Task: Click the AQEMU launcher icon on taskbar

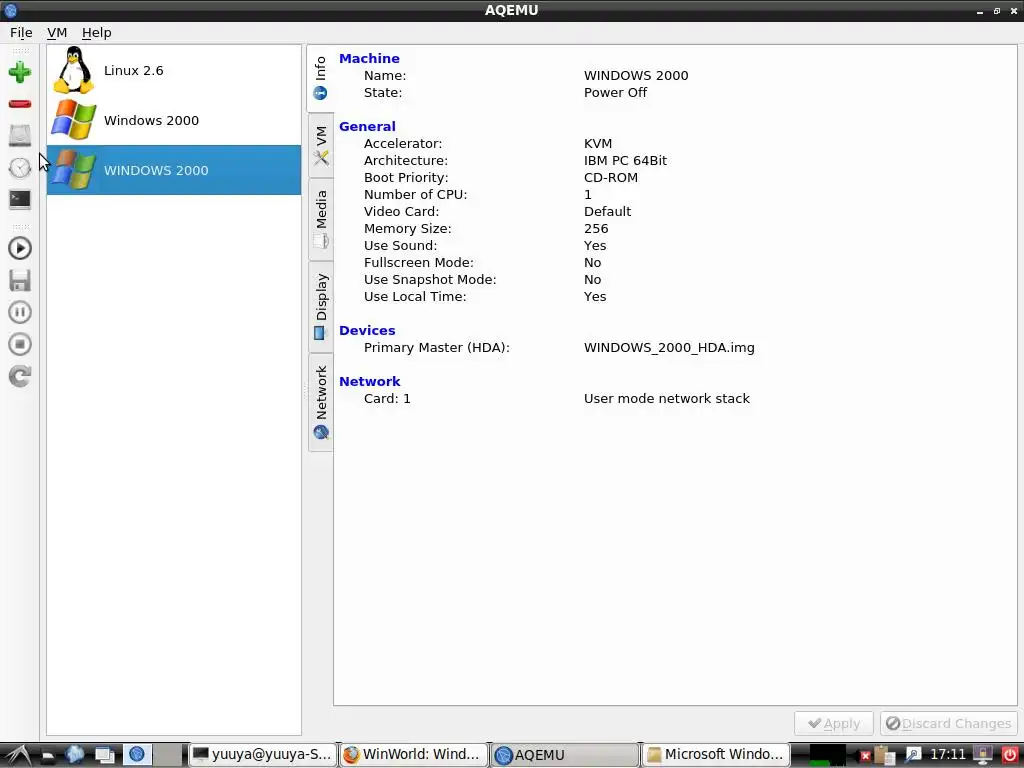Action: point(136,754)
